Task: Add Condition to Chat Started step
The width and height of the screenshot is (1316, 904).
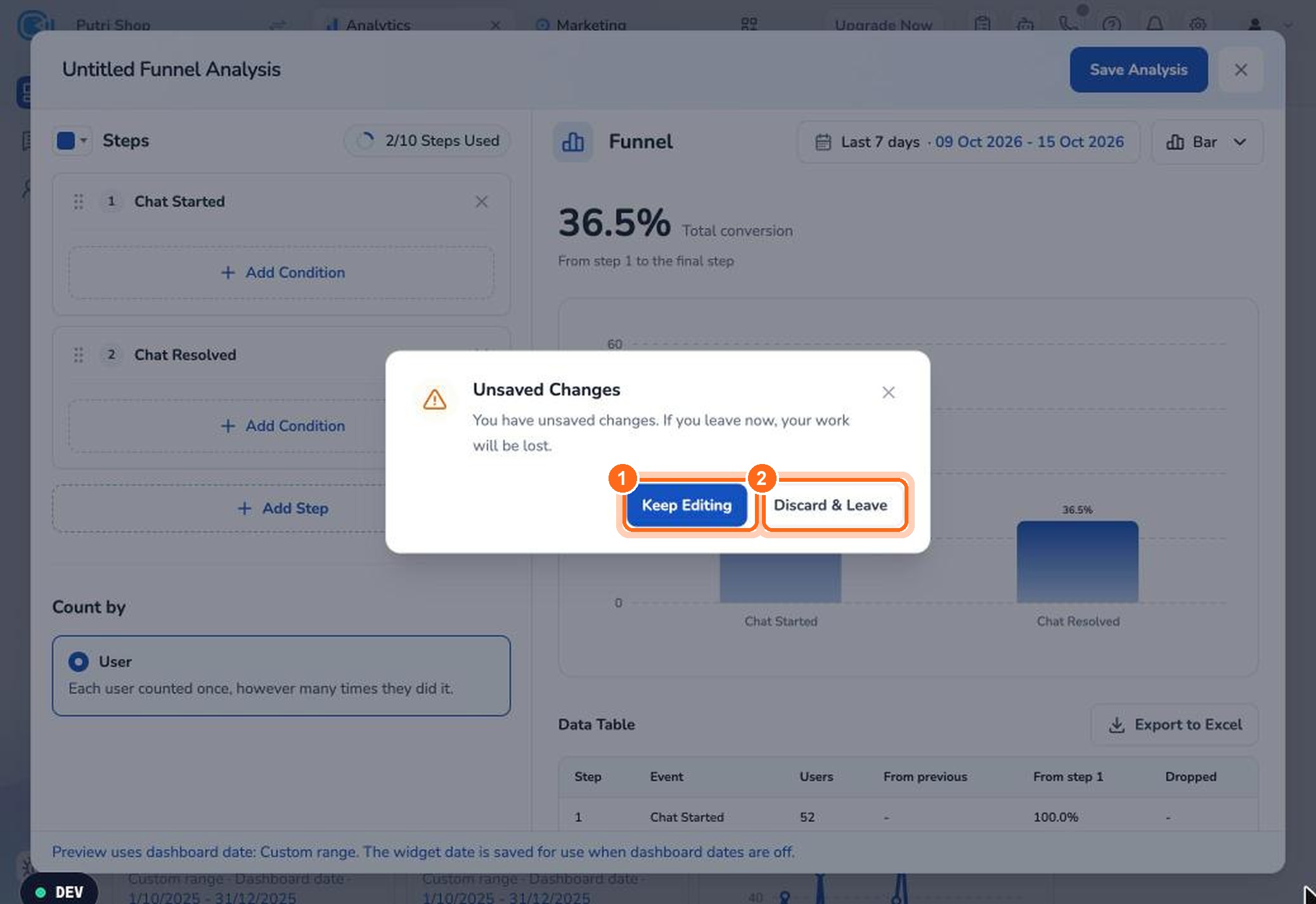Action: (281, 273)
